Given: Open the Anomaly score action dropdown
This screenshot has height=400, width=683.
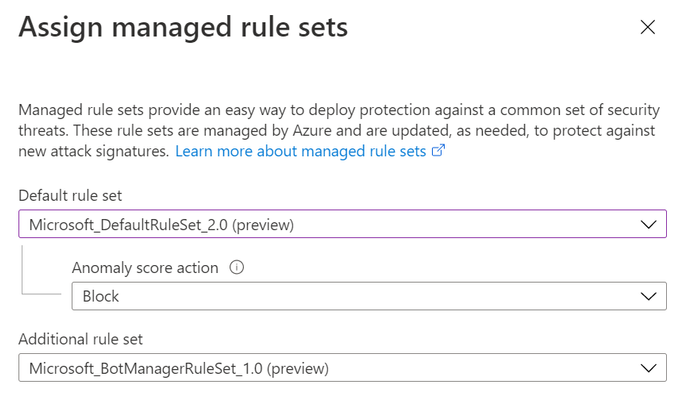Looking at the screenshot, I should click(369, 296).
